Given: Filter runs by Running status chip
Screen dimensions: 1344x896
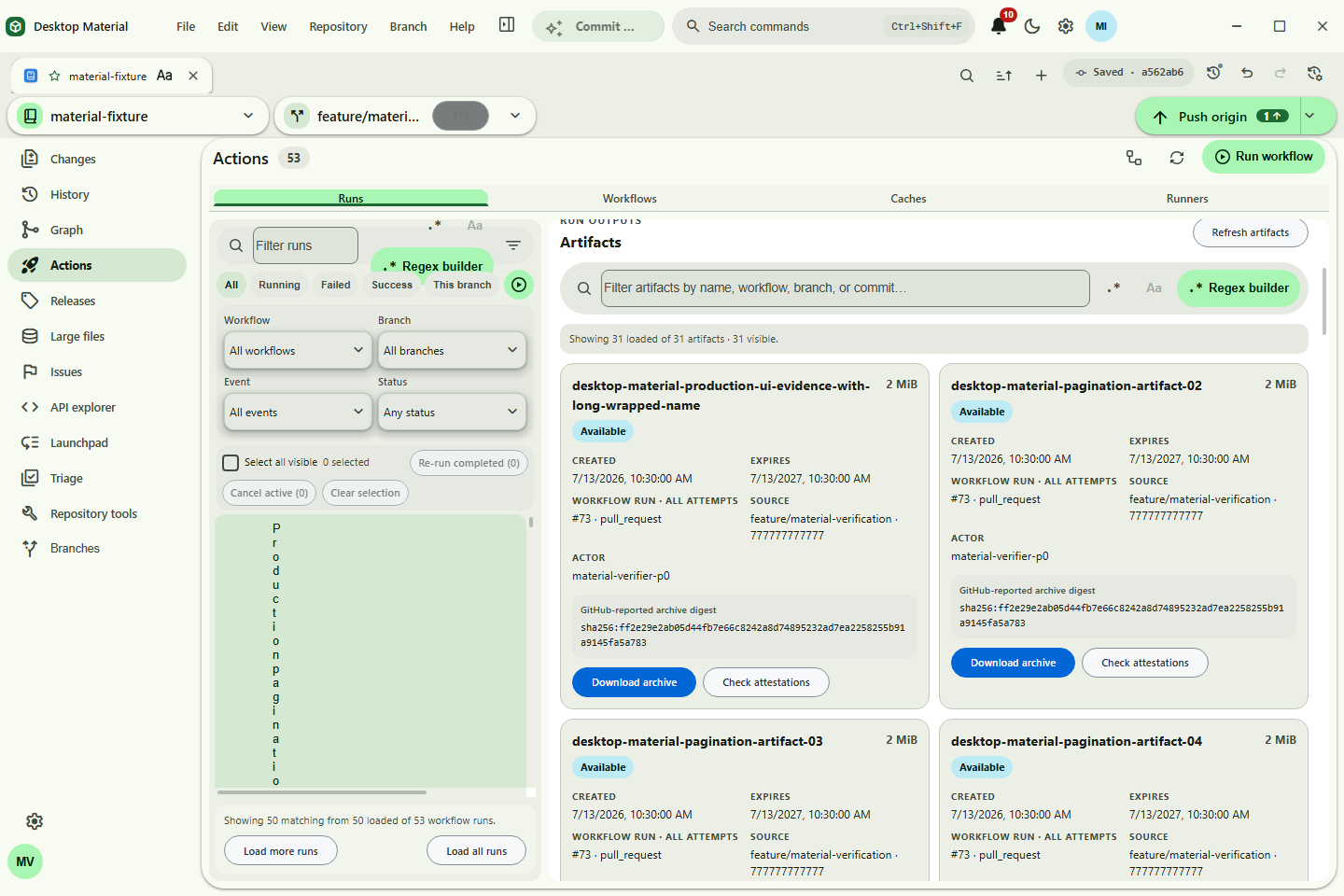Looking at the screenshot, I should (x=279, y=285).
